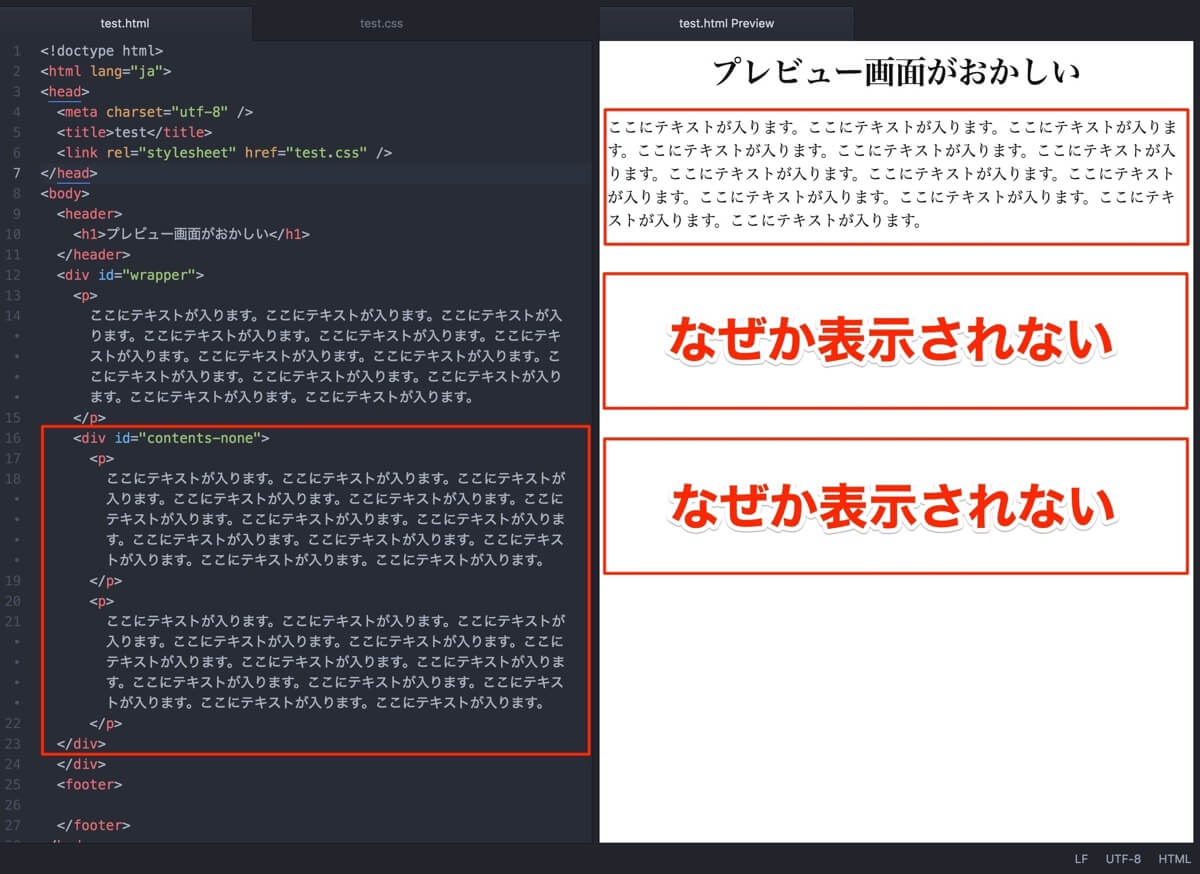The height and width of the screenshot is (874, 1200).
Task: Click the closing /head tag line
Action: click(x=69, y=173)
